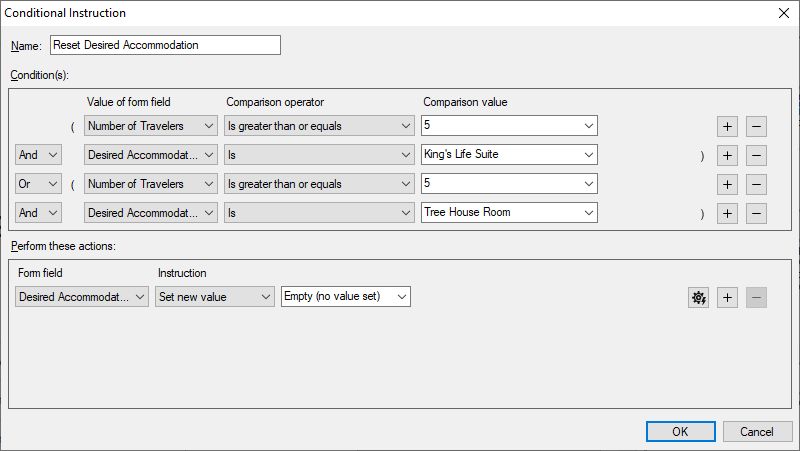800x451 pixels.
Task: Open comparison operator dropdown in Or row
Action: 318,184
